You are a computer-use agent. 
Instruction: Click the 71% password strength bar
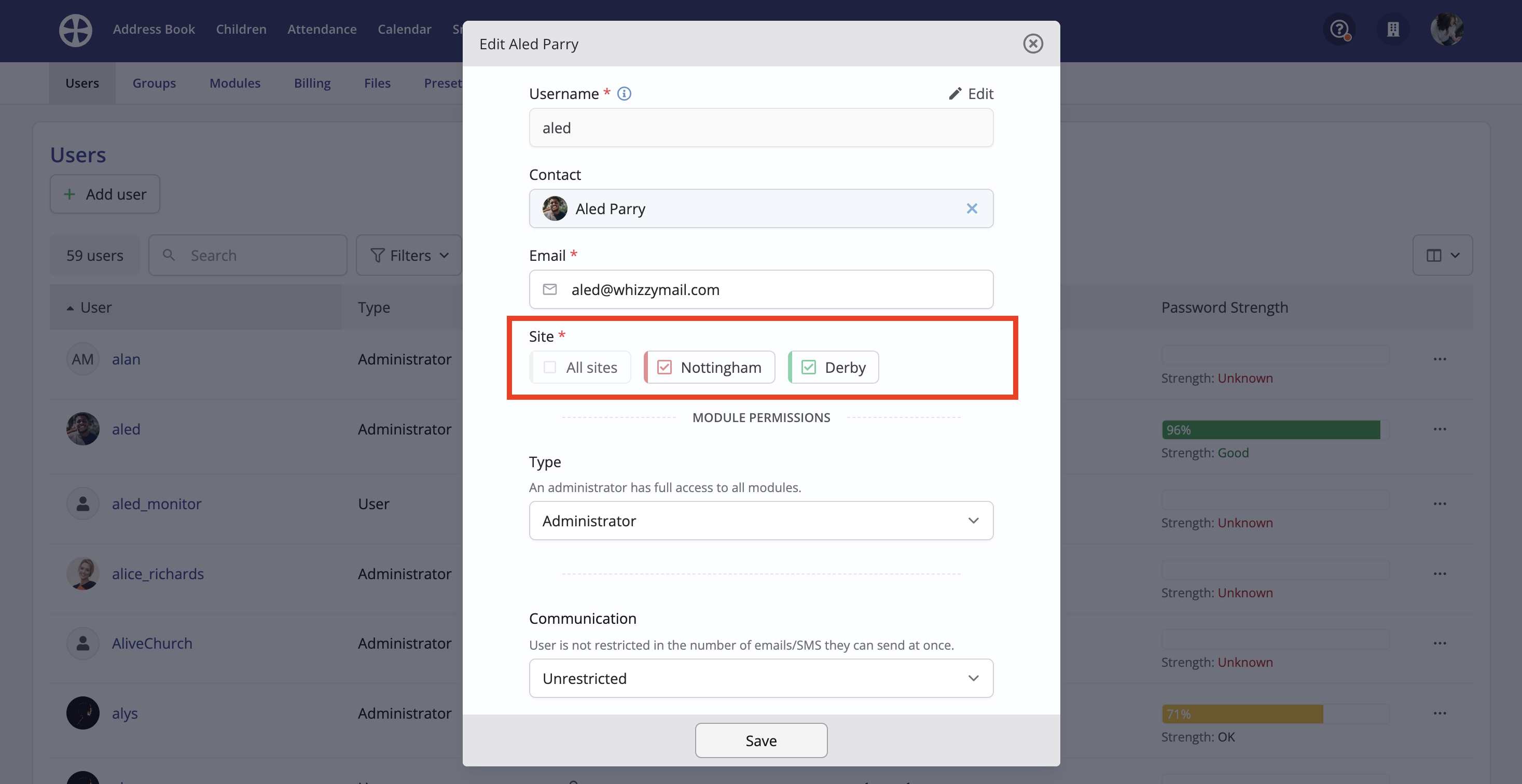(1276, 714)
